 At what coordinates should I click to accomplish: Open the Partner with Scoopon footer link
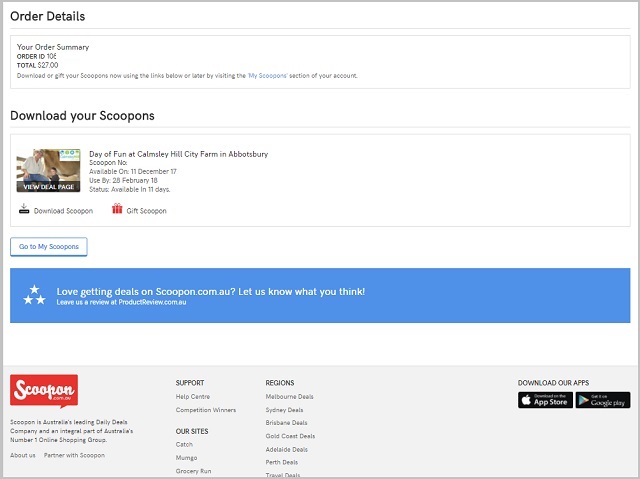[x=74, y=455]
